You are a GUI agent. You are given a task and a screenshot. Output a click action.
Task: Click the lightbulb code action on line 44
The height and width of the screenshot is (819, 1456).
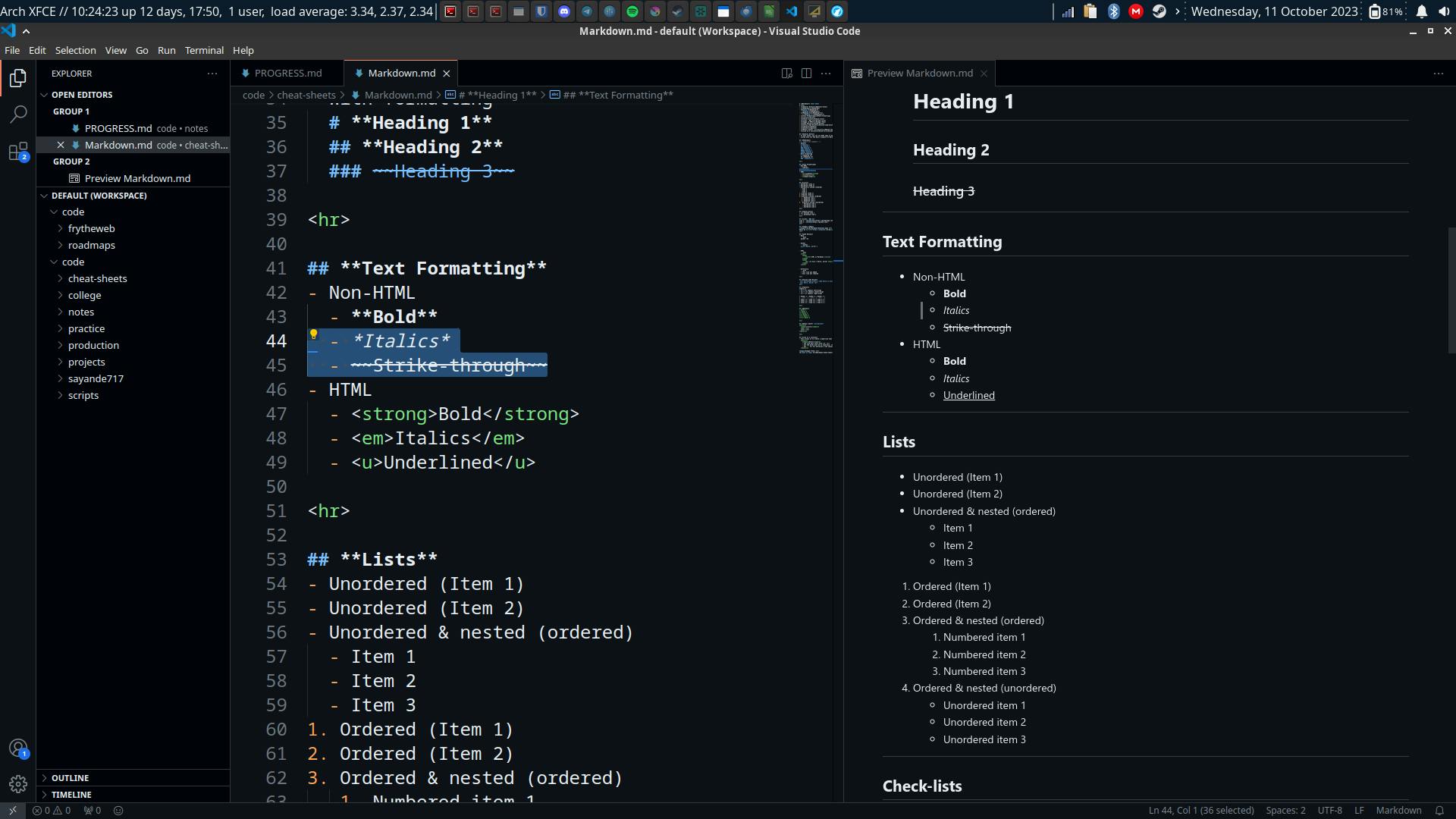(x=313, y=334)
